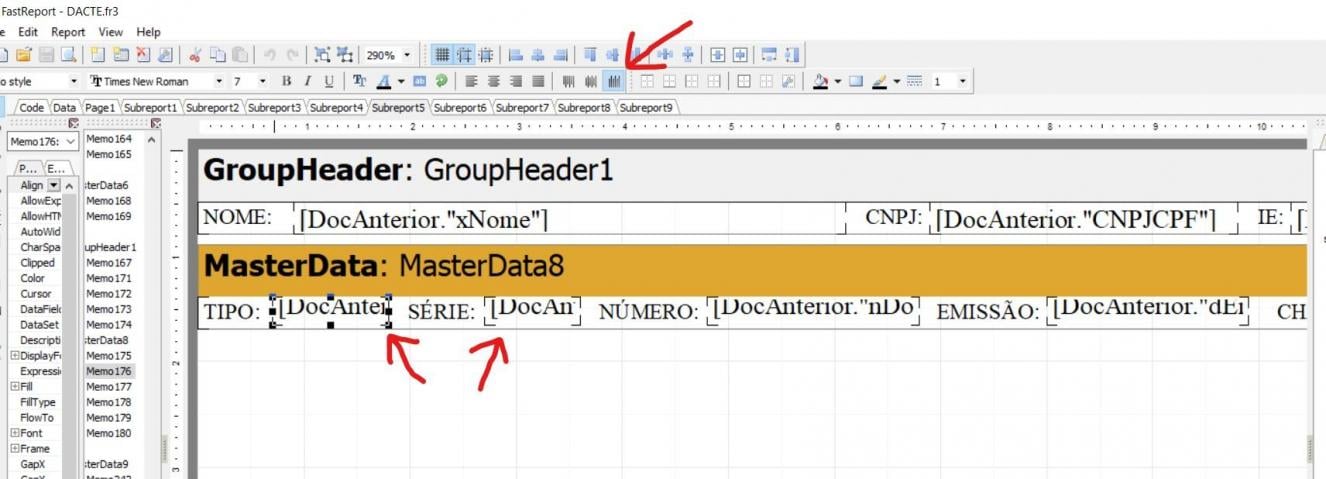This screenshot has height=479, width=1326.
Task: Open Times New Roman font dropdown
Action: coord(219,81)
